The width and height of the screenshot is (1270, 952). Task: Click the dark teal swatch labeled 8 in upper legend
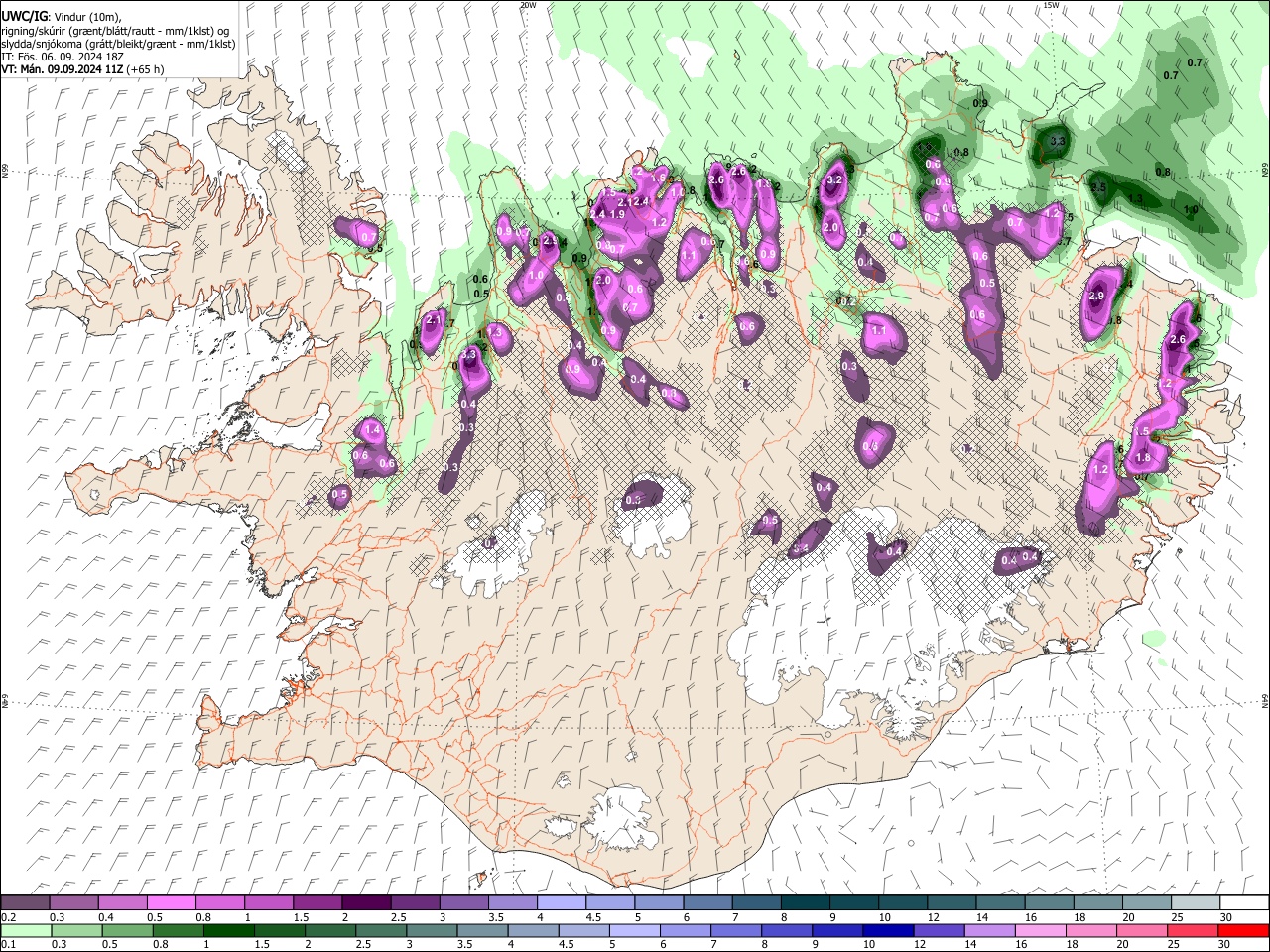805,902
